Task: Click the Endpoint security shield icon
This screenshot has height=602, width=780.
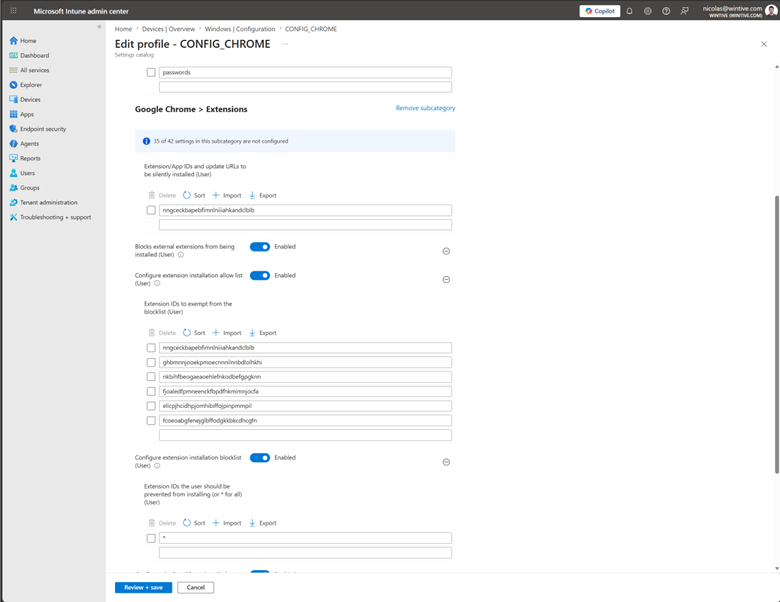Action: (13, 129)
